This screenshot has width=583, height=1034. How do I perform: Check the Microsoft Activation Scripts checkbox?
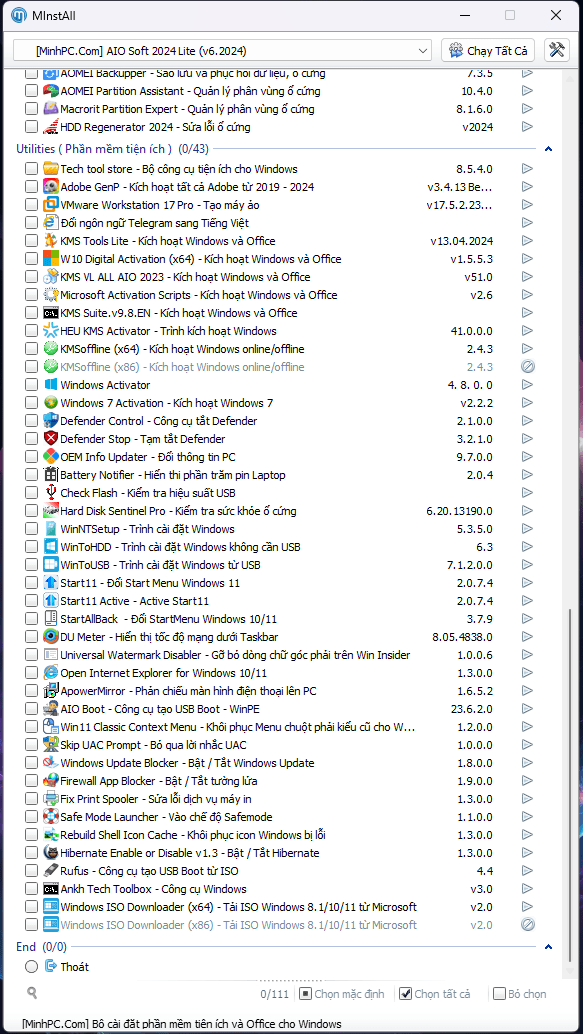coord(31,295)
